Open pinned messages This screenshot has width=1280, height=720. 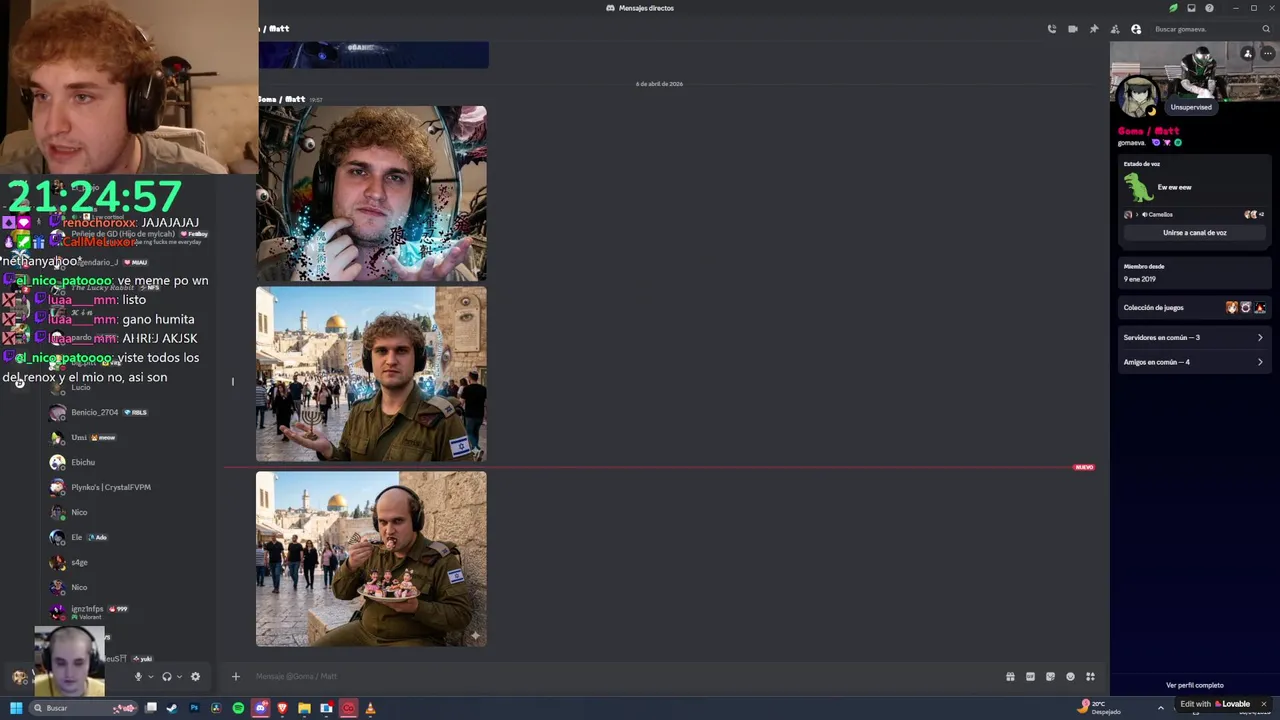(x=1094, y=29)
